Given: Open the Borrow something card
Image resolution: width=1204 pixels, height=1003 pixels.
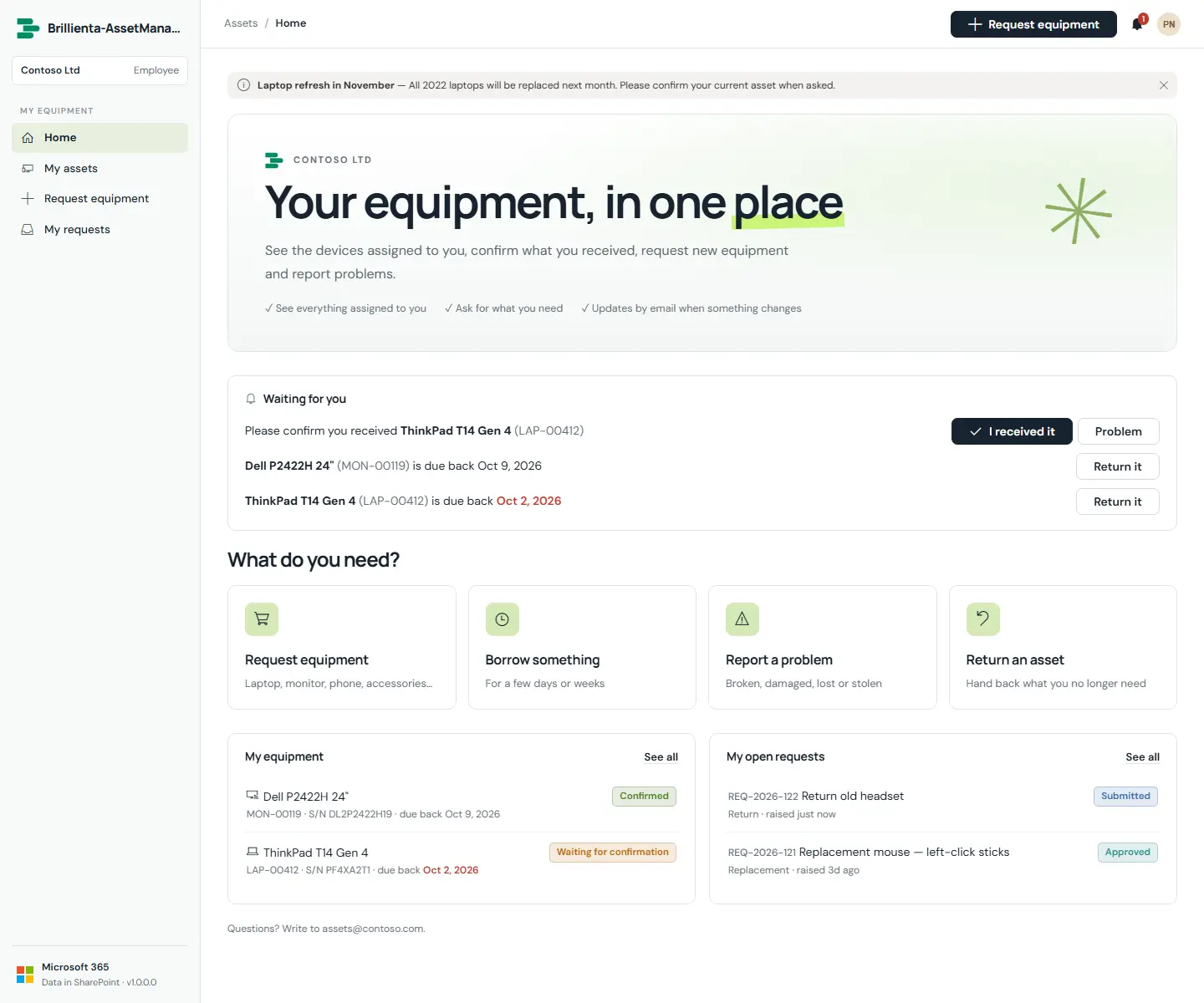Looking at the screenshot, I should [582, 647].
